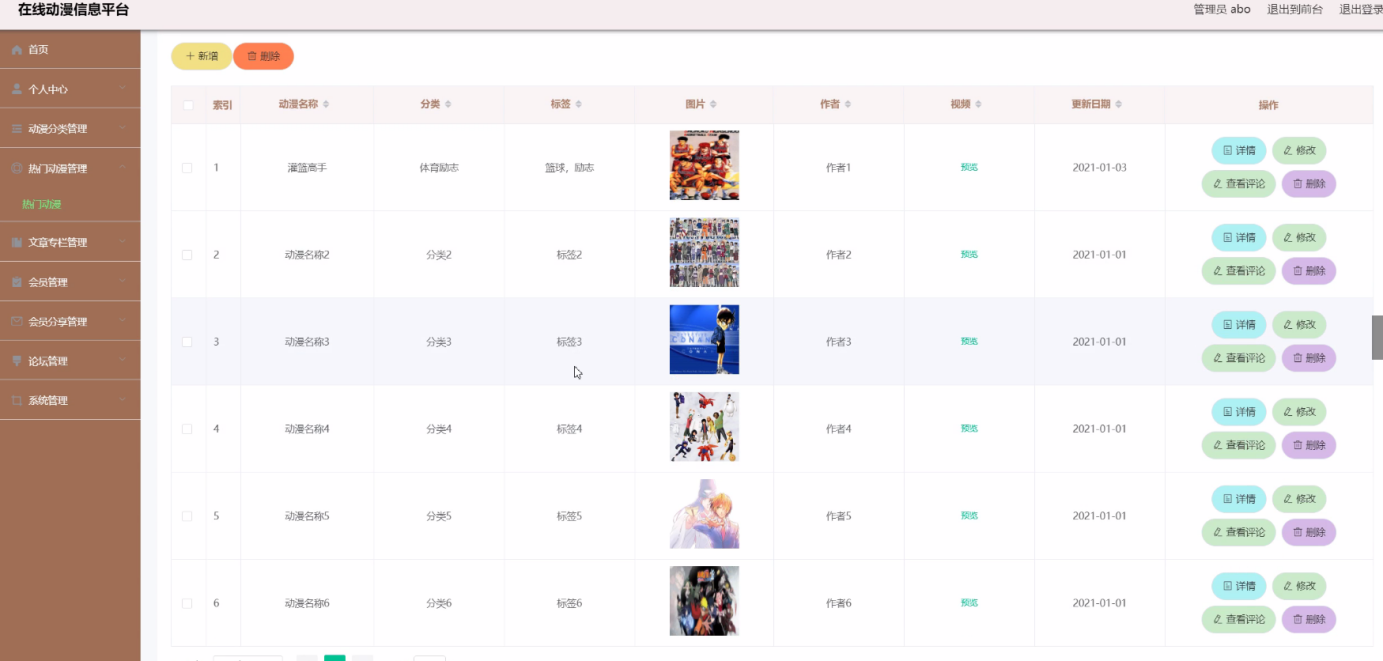Click the yellow 新增 button
Screen dimensions: 1383x661
pos(202,56)
